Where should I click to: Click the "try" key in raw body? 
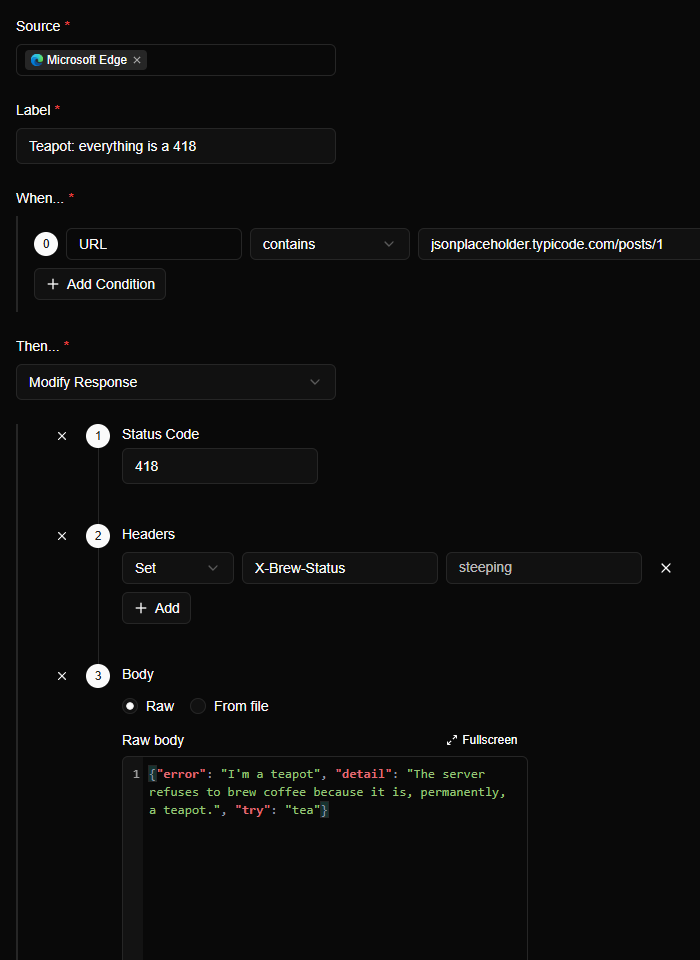coord(253,810)
